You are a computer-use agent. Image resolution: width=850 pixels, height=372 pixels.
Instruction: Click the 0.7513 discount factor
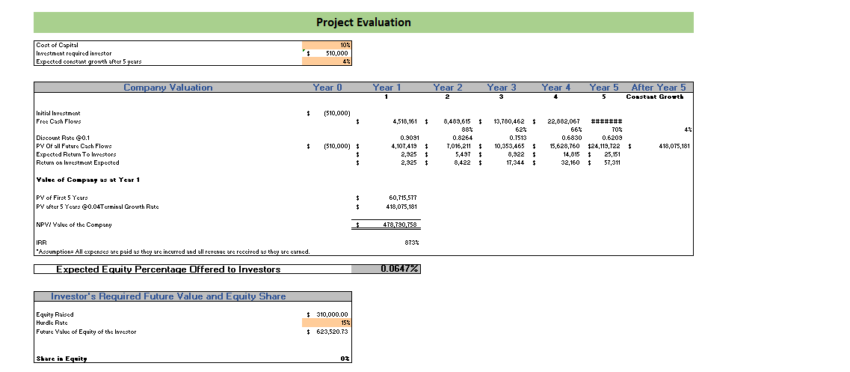click(x=519, y=138)
